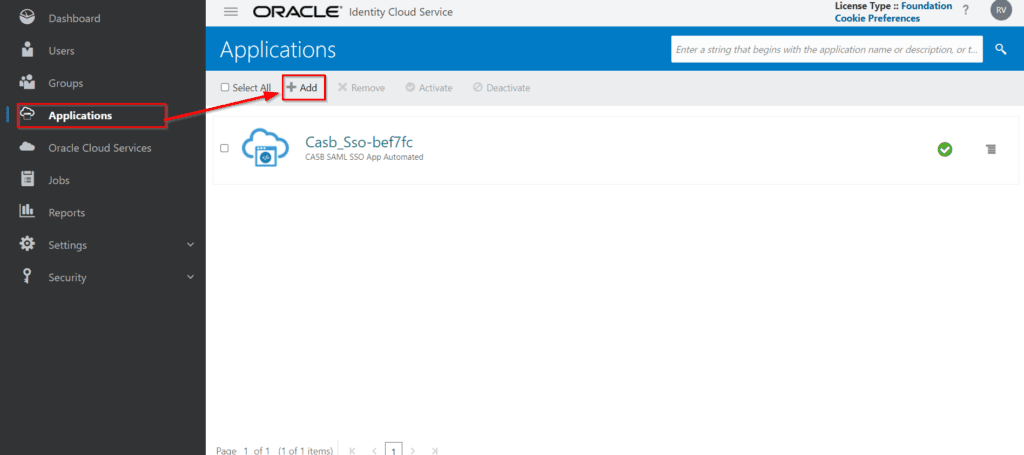This screenshot has height=455, width=1024.
Task: Open the RV user avatar menu
Action: [x=1000, y=10]
